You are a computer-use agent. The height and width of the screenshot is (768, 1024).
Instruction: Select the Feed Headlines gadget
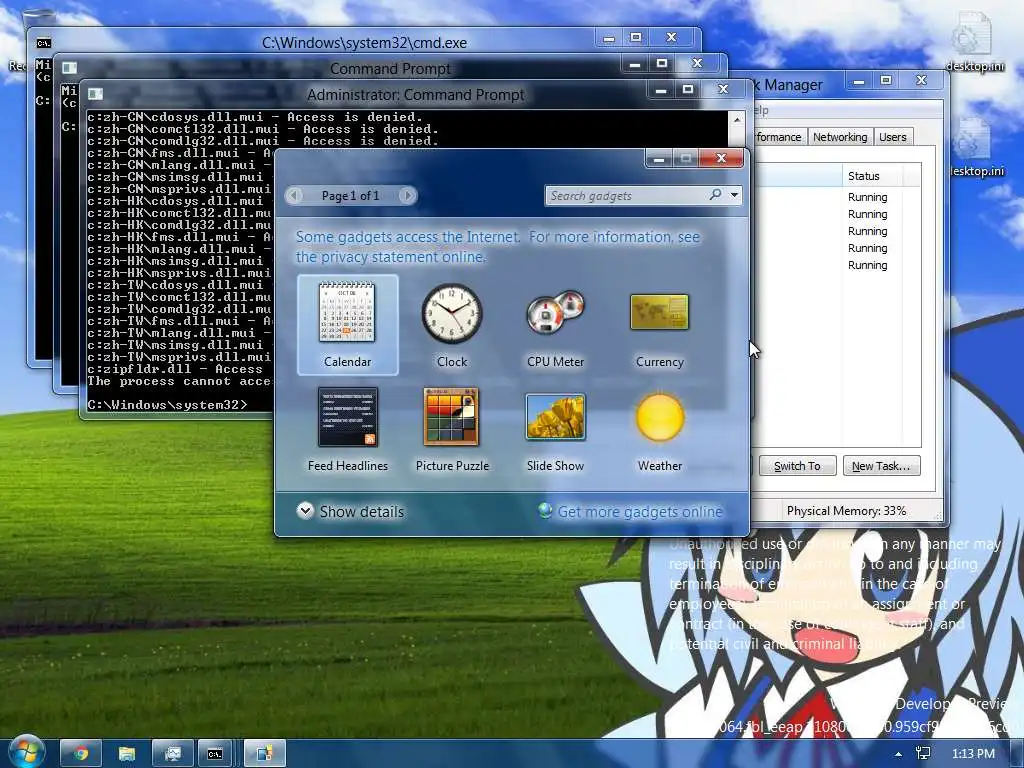click(347, 428)
